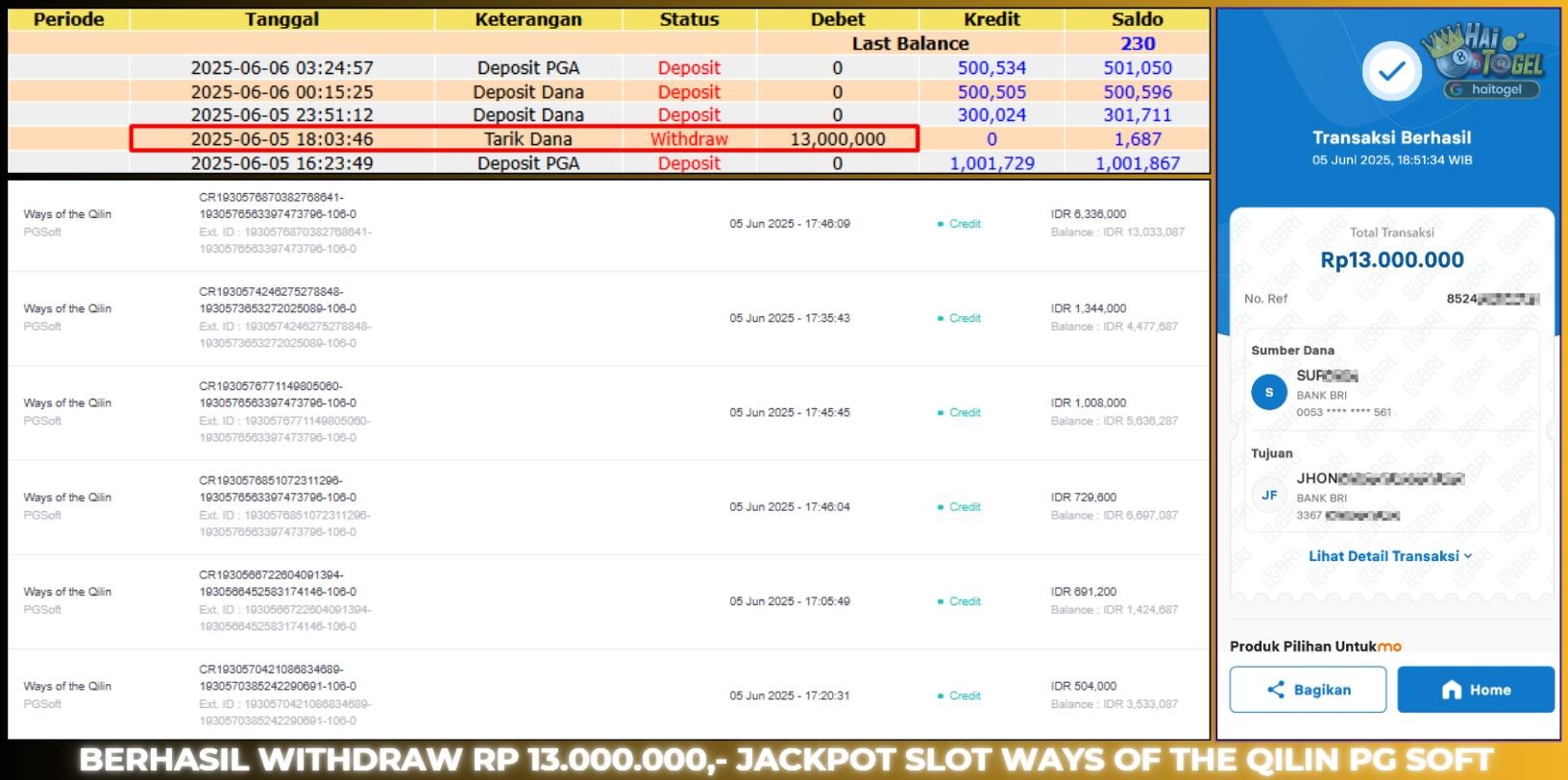Click the Home button
The image size is (1568, 780).
pyautogui.click(x=1476, y=690)
